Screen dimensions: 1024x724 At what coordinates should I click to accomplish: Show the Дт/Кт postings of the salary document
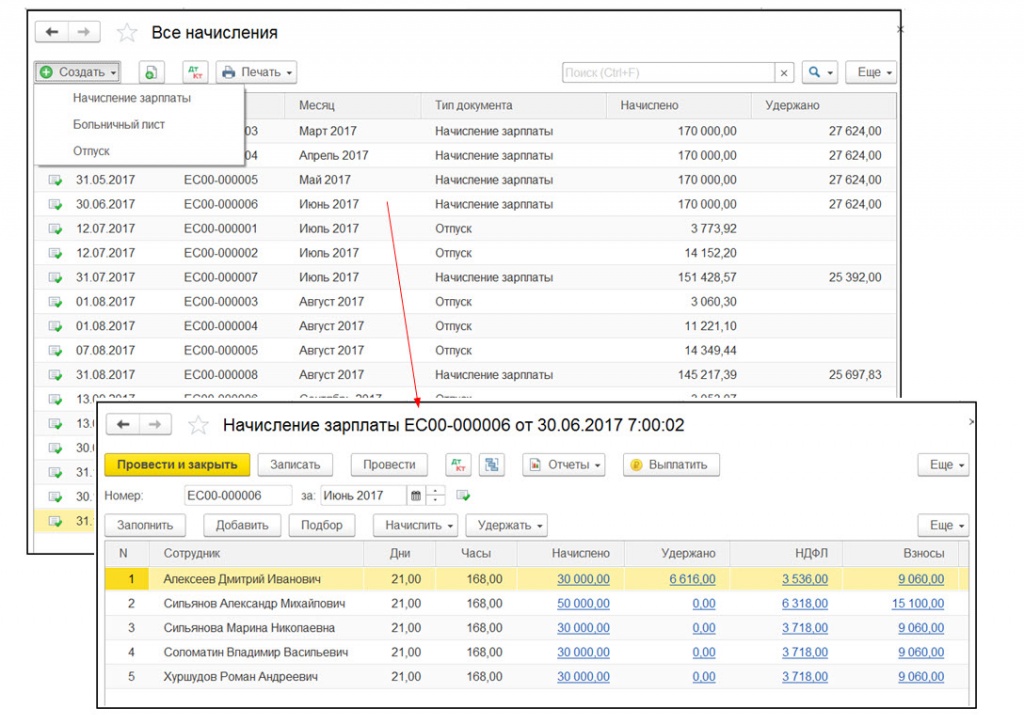click(458, 465)
